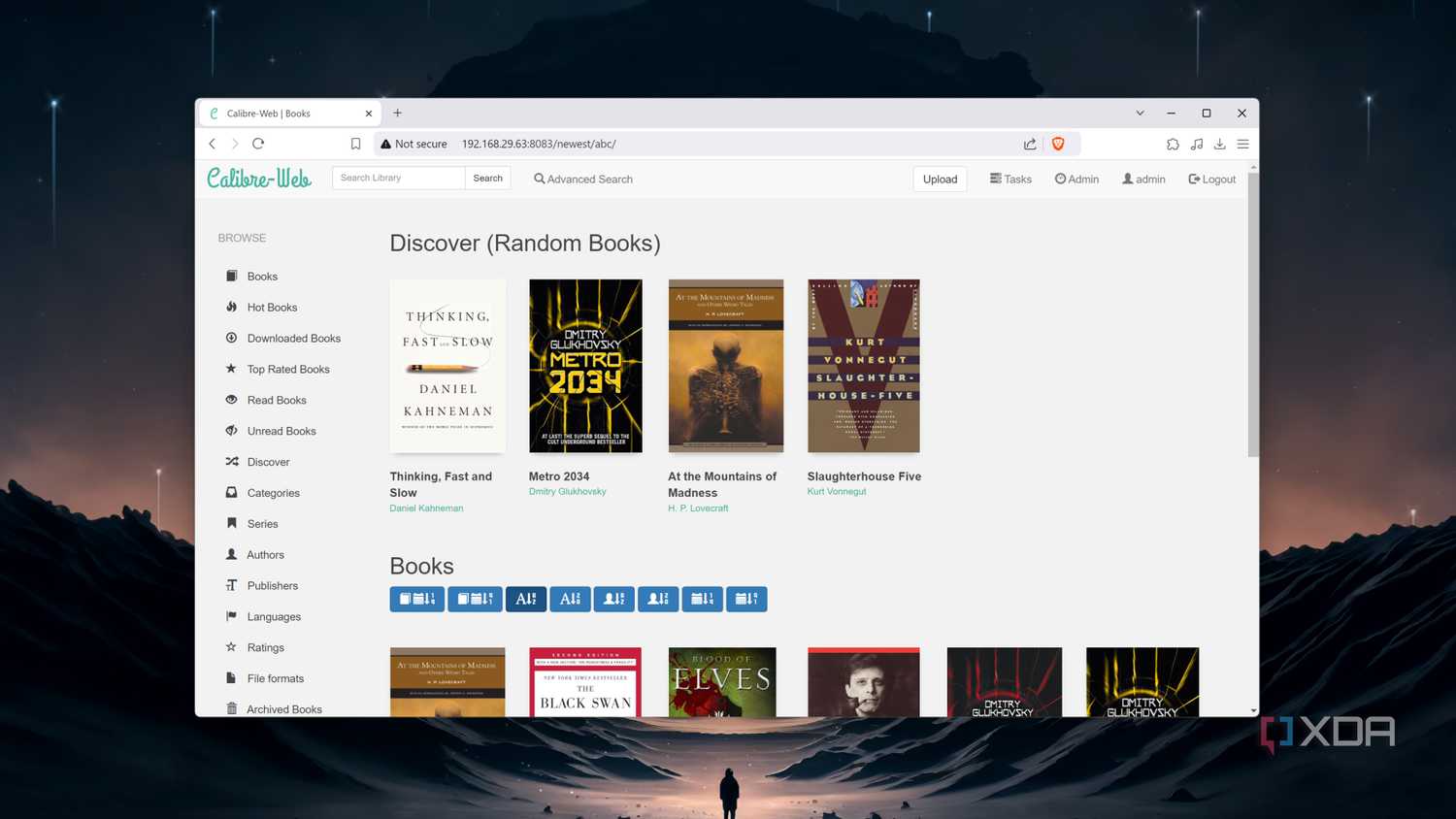Click the Calibre-Web logo

pyautogui.click(x=259, y=179)
